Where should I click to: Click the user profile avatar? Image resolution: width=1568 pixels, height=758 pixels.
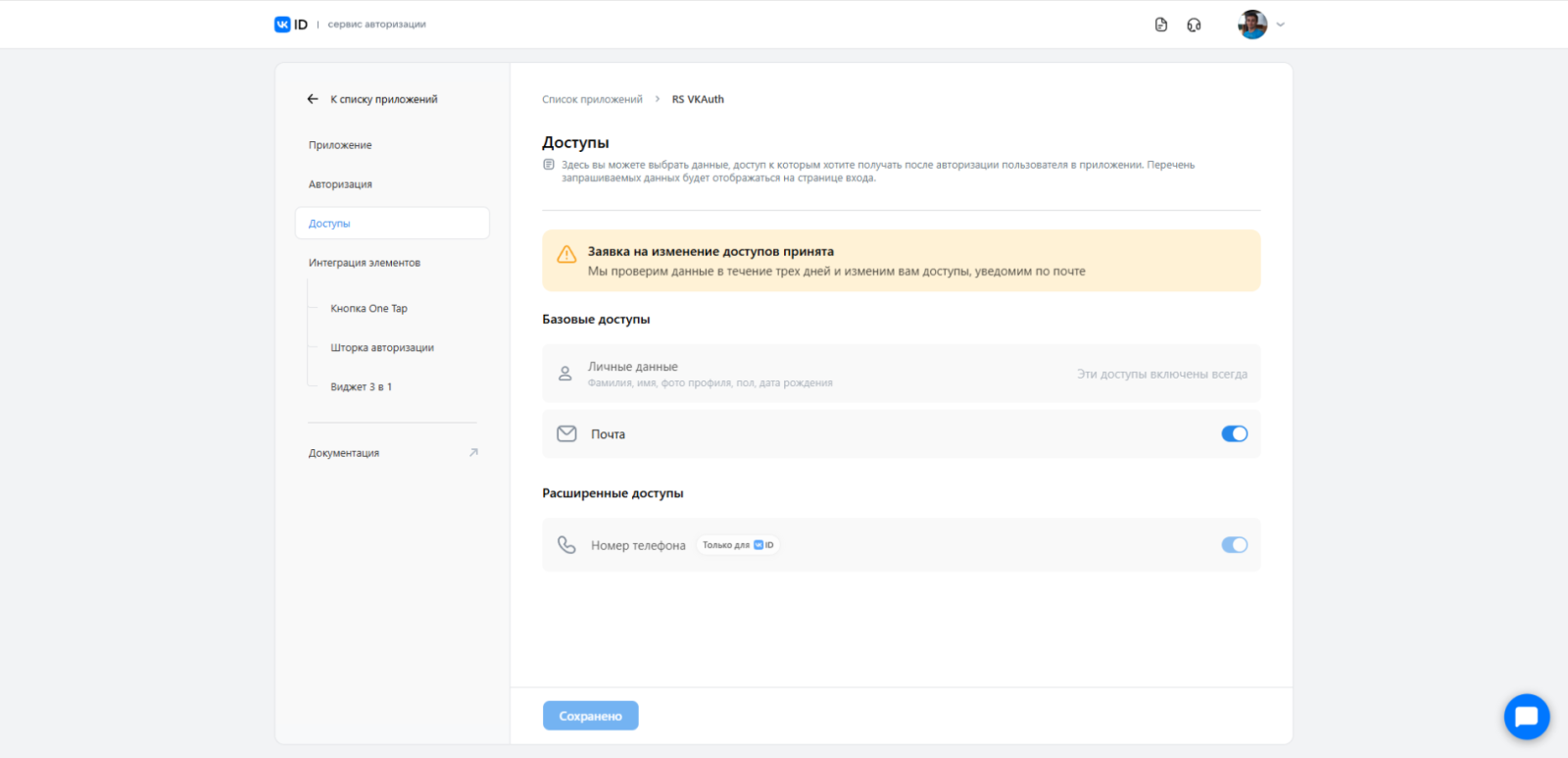(x=1252, y=25)
